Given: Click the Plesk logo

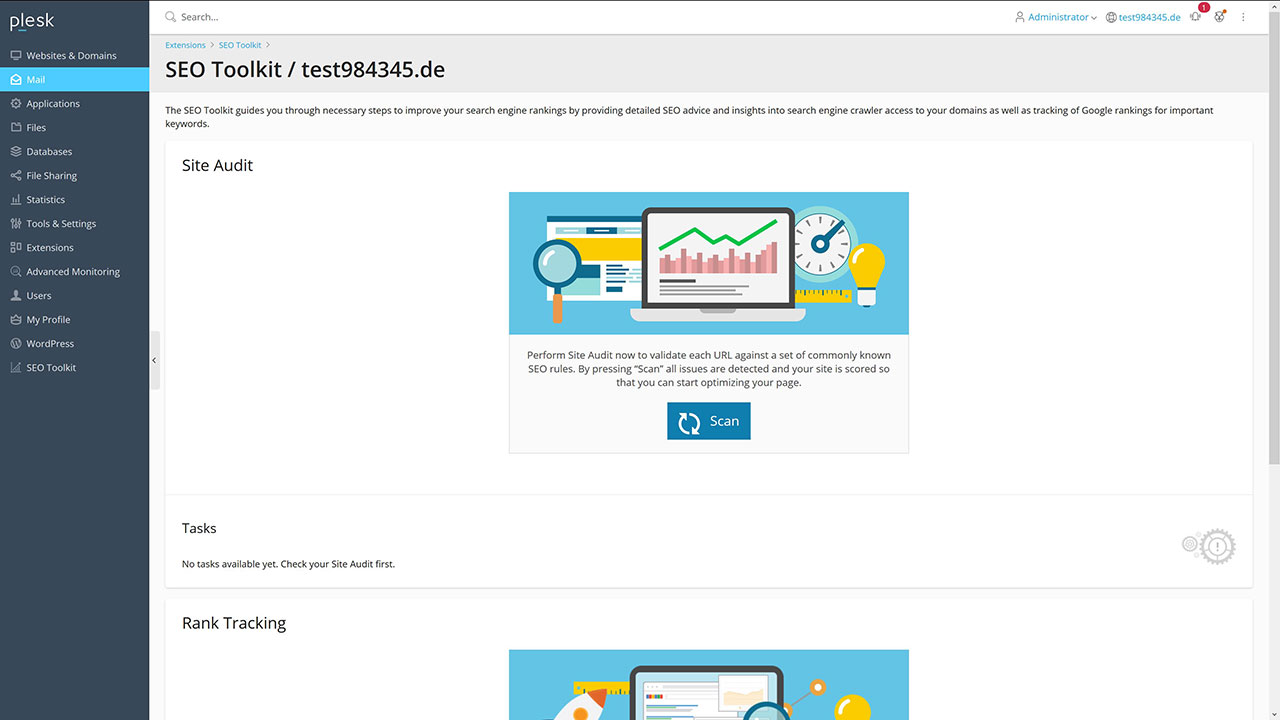Looking at the screenshot, I should coord(32,20).
